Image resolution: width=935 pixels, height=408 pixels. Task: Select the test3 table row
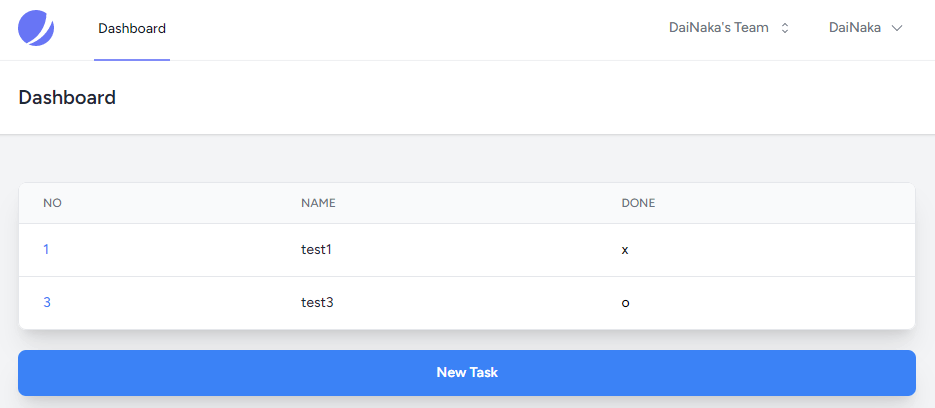click(467, 303)
